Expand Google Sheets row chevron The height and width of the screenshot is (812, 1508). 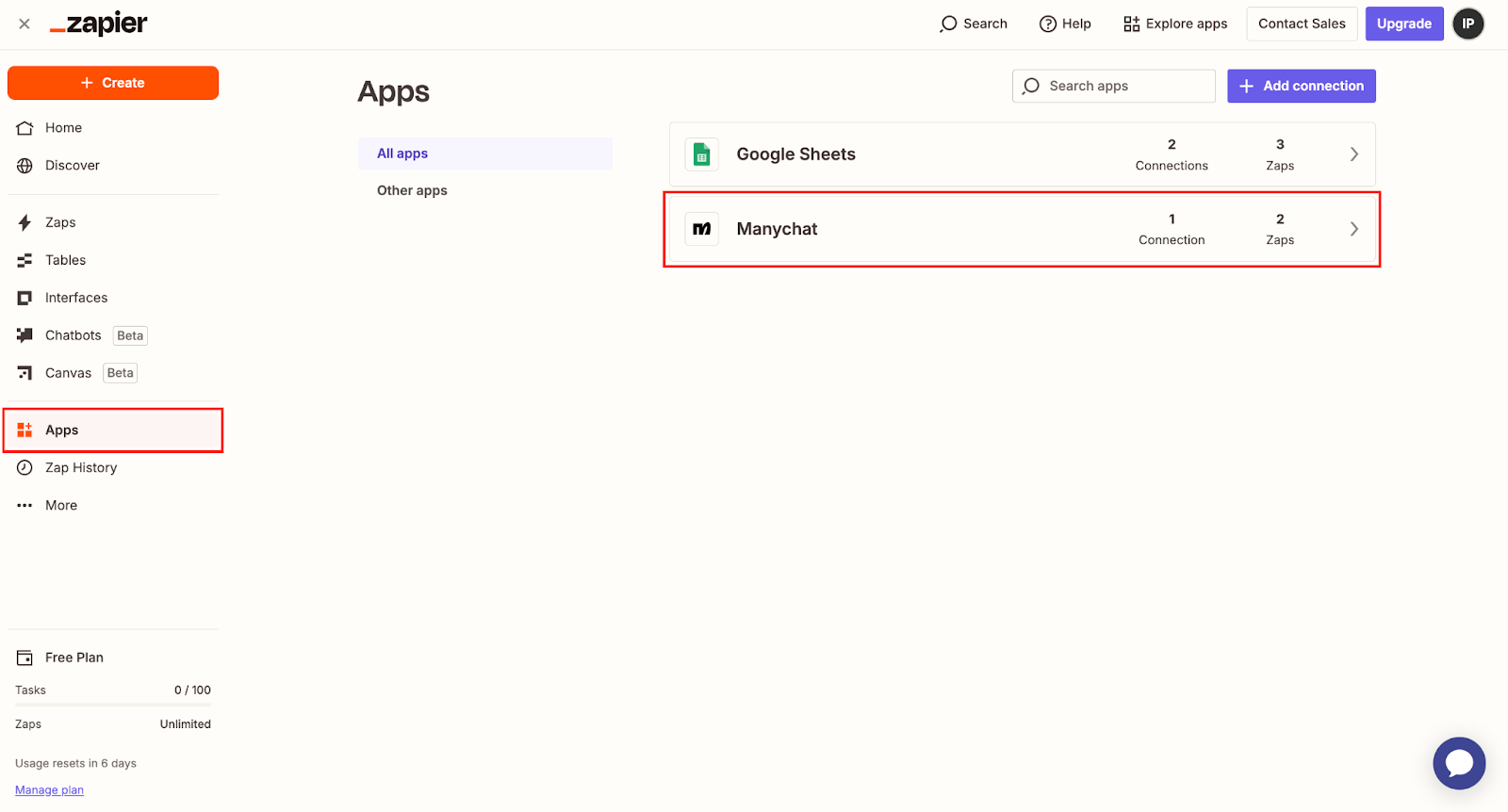click(1353, 154)
